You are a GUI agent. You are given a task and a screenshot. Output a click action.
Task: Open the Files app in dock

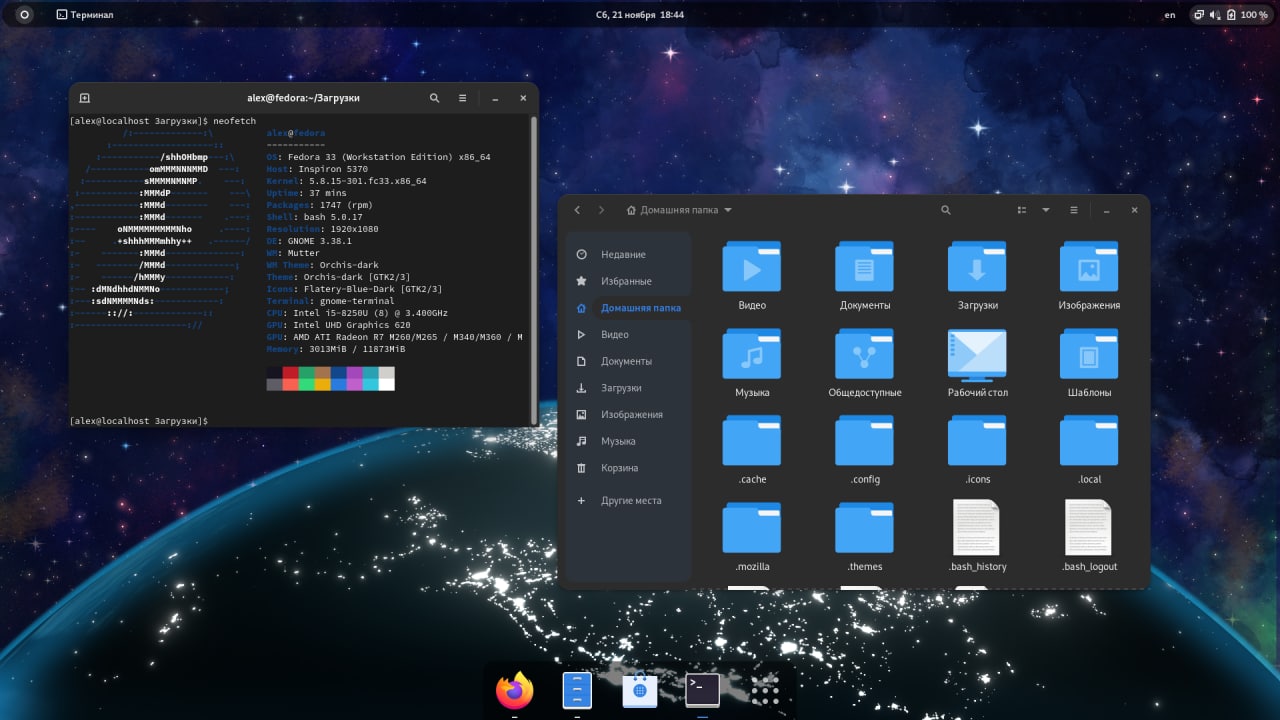(577, 690)
